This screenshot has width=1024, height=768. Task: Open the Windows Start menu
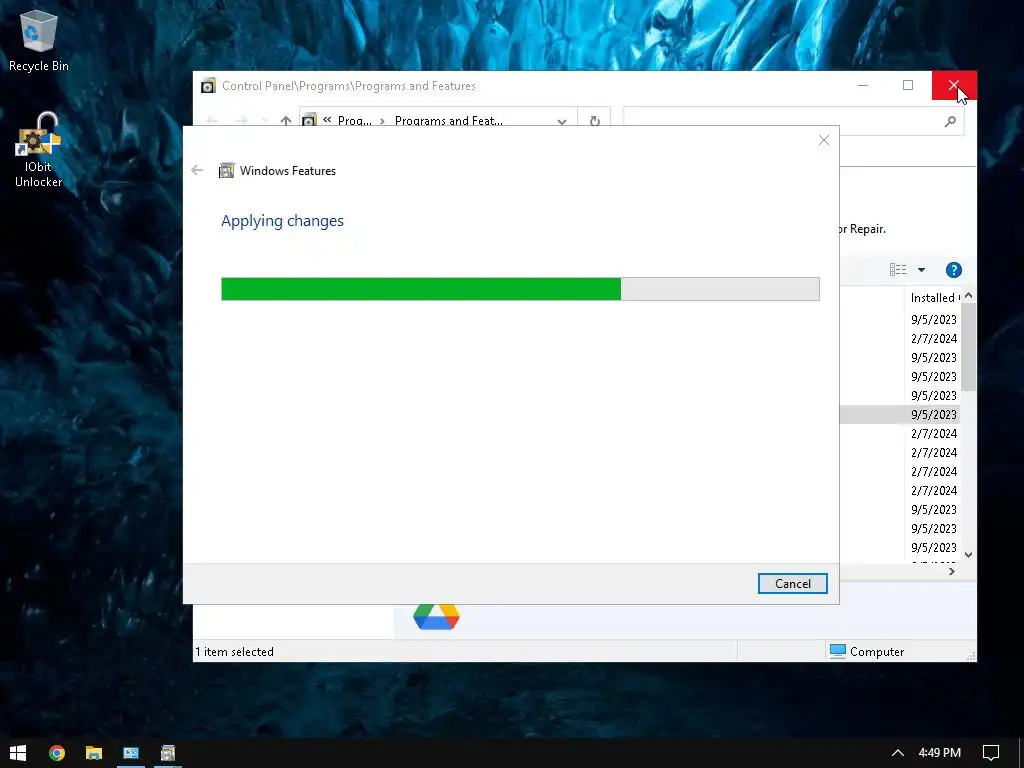[x=18, y=753]
